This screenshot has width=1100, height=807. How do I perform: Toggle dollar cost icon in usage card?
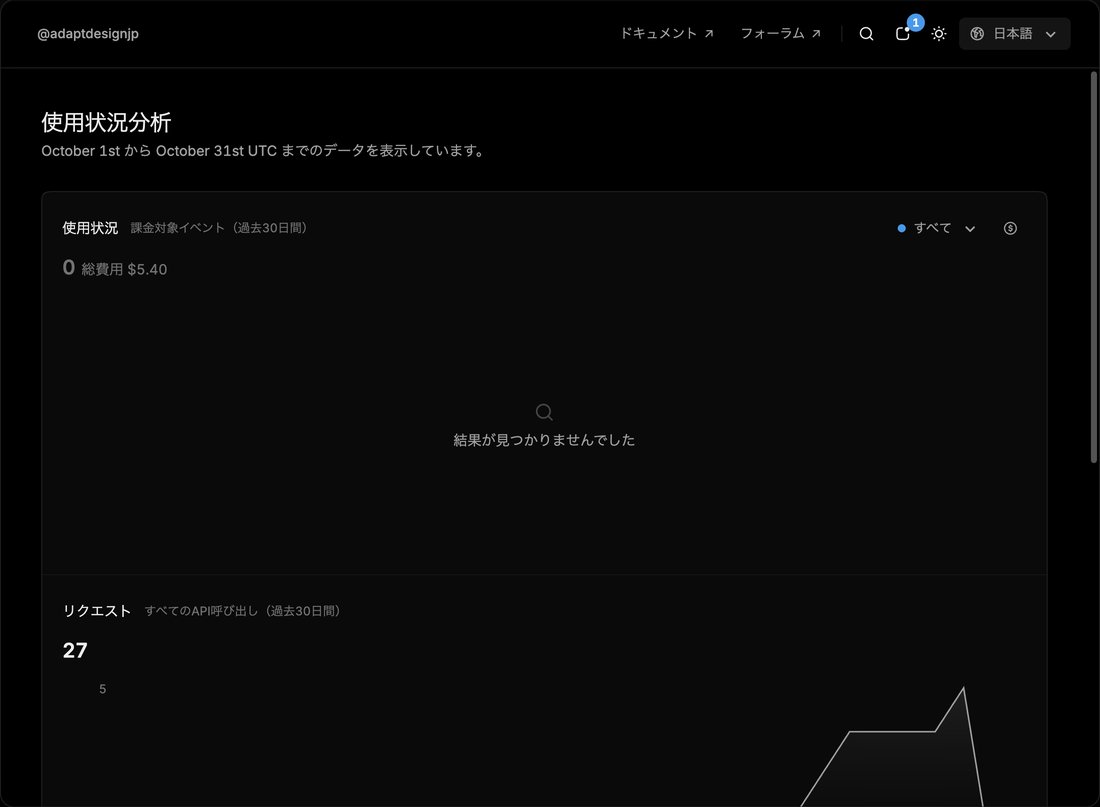(x=1010, y=228)
